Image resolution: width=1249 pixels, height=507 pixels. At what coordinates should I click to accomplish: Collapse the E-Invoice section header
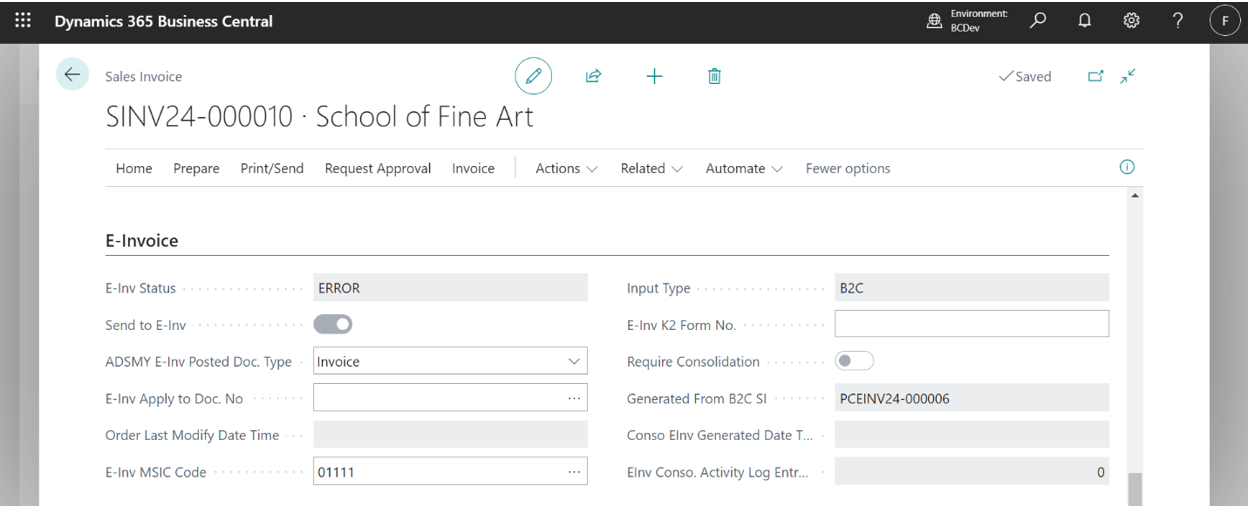142,240
